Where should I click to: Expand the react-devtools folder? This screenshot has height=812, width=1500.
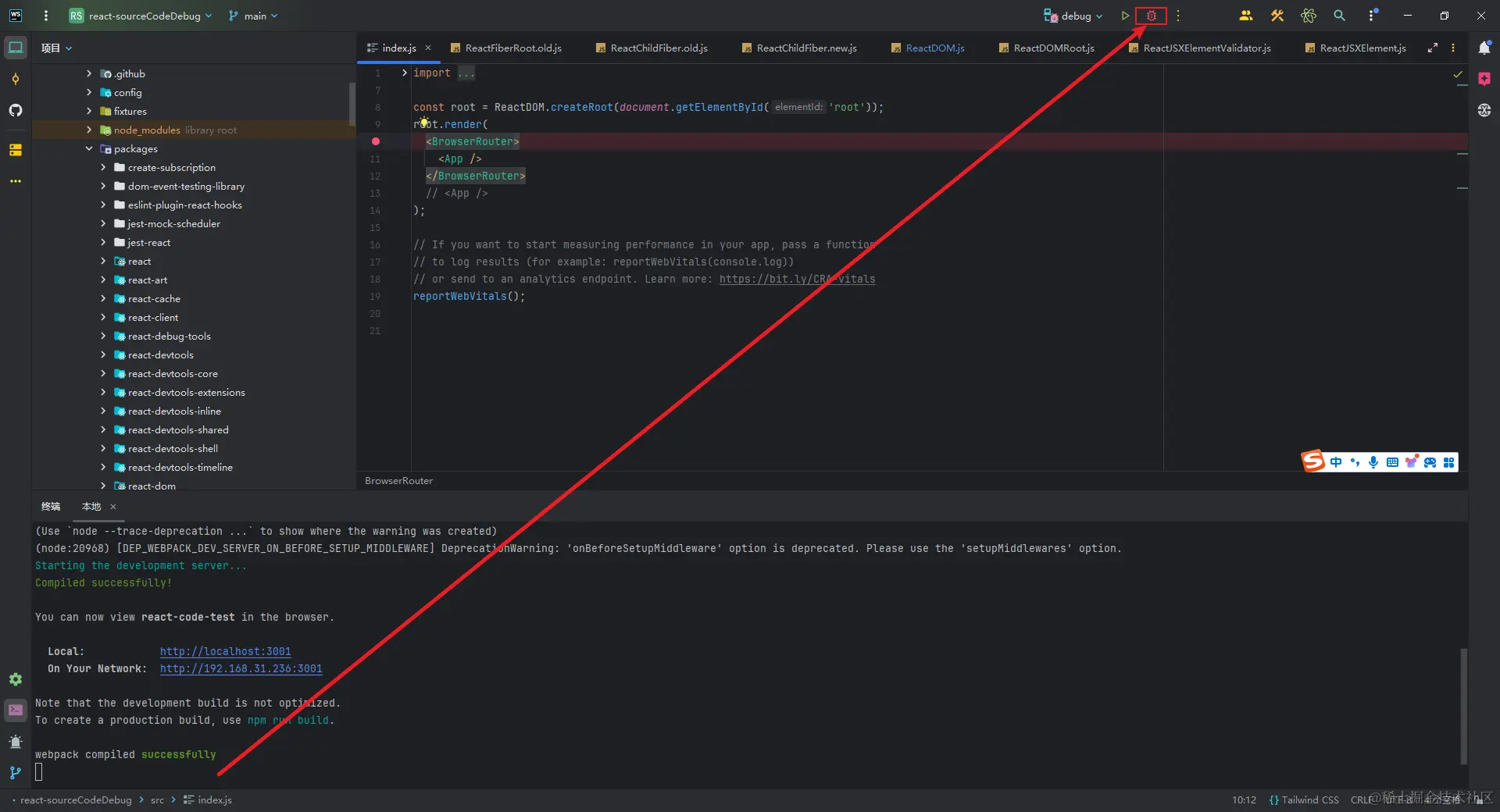pyautogui.click(x=103, y=354)
